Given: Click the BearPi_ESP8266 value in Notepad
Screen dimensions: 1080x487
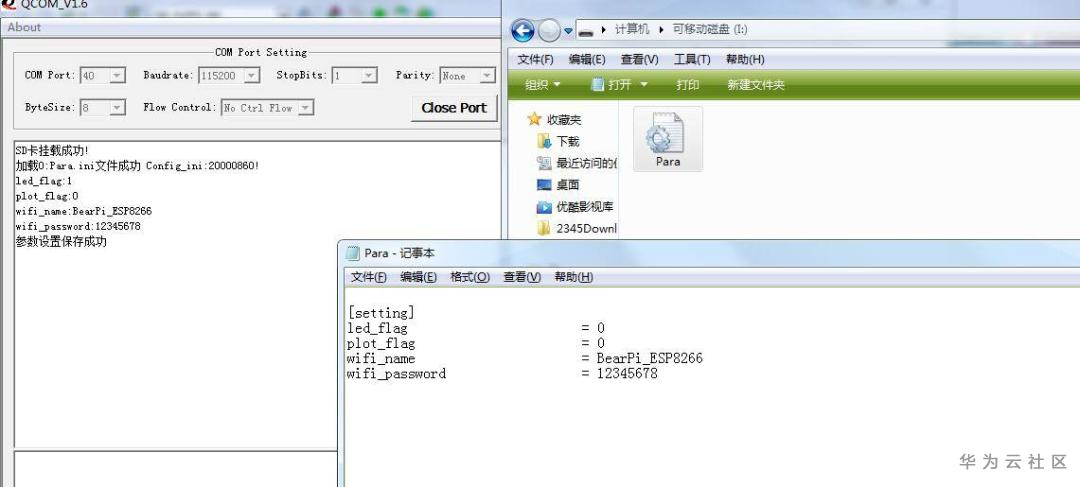Looking at the screenshot, I should click(x=650, y=359).
